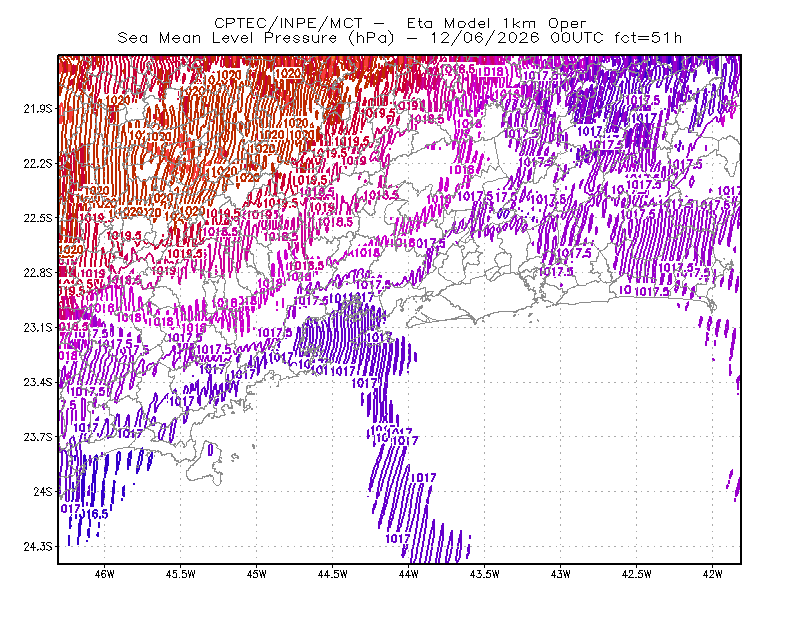Viewport: 800px width, 618px height.
Task: Click the 23.7S latitude axis label
Action: [38, 437]
